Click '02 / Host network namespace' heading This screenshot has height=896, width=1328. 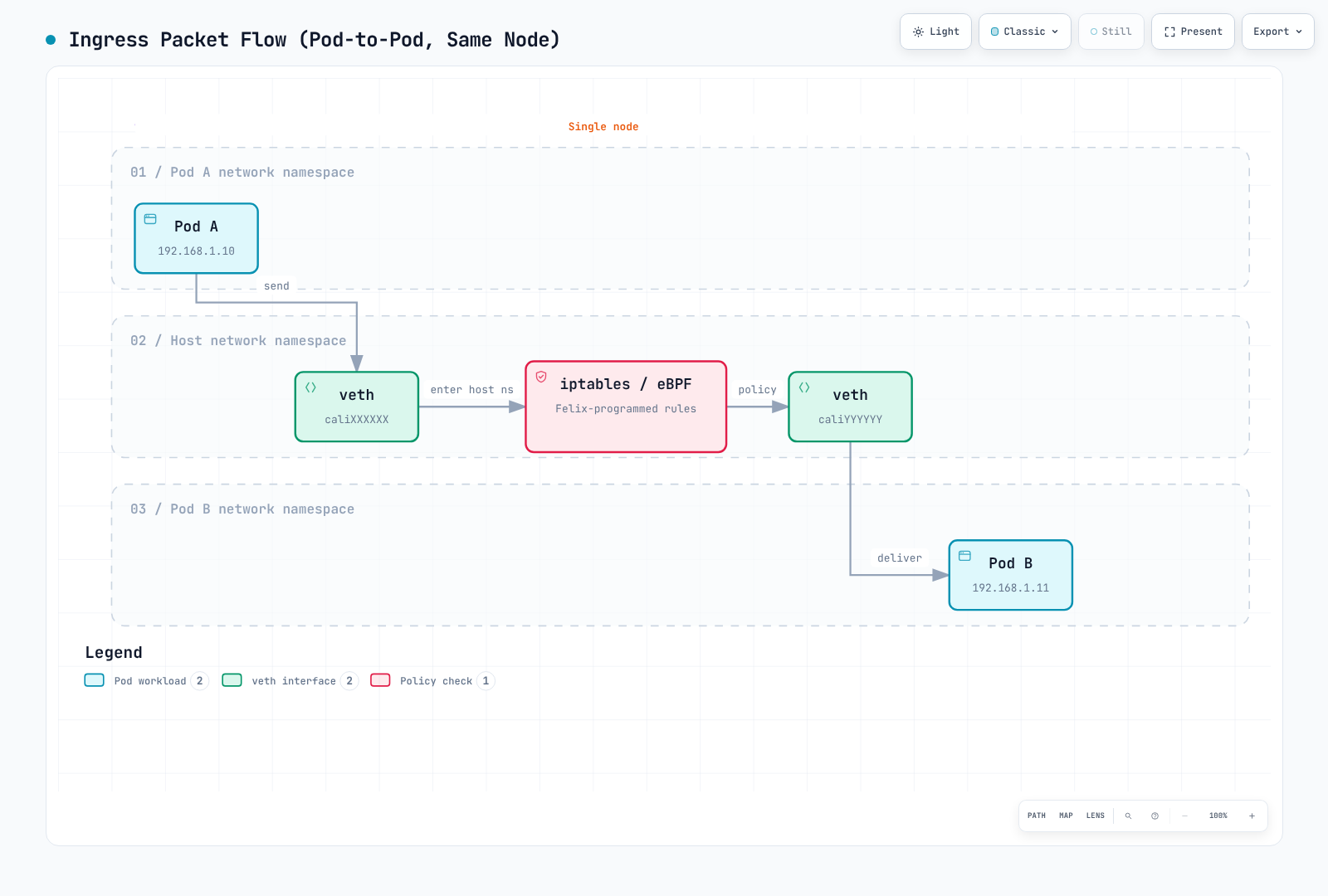click(238, 341)
